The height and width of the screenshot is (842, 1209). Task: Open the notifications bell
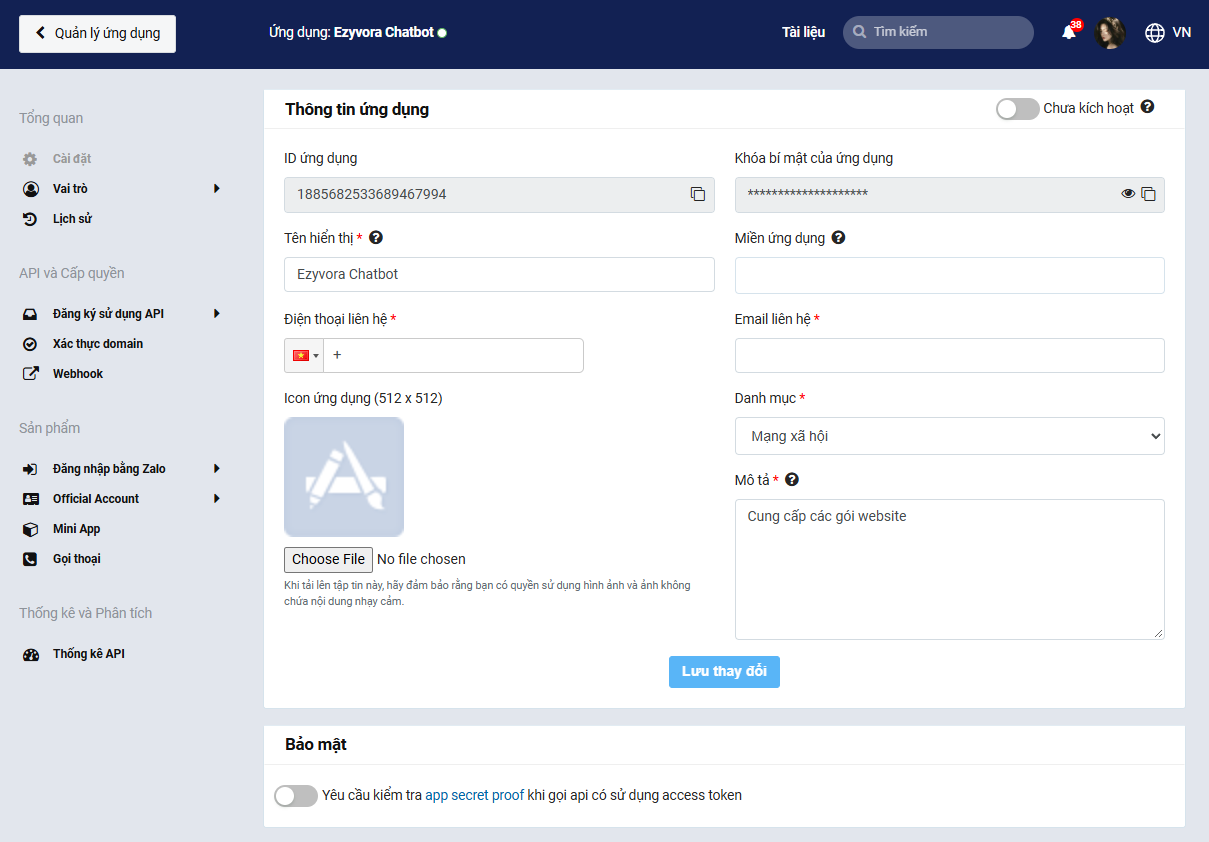(x=1069, y=32)
